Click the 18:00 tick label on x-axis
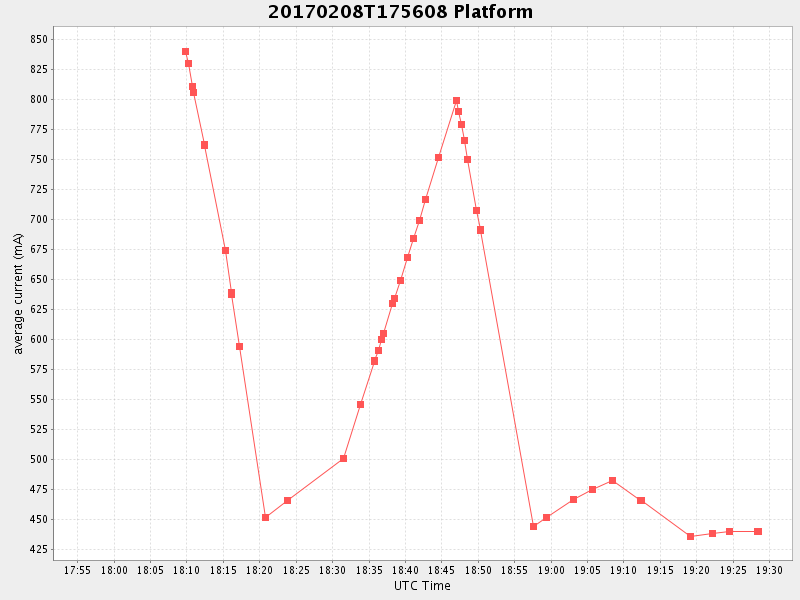 pos(114,570)
